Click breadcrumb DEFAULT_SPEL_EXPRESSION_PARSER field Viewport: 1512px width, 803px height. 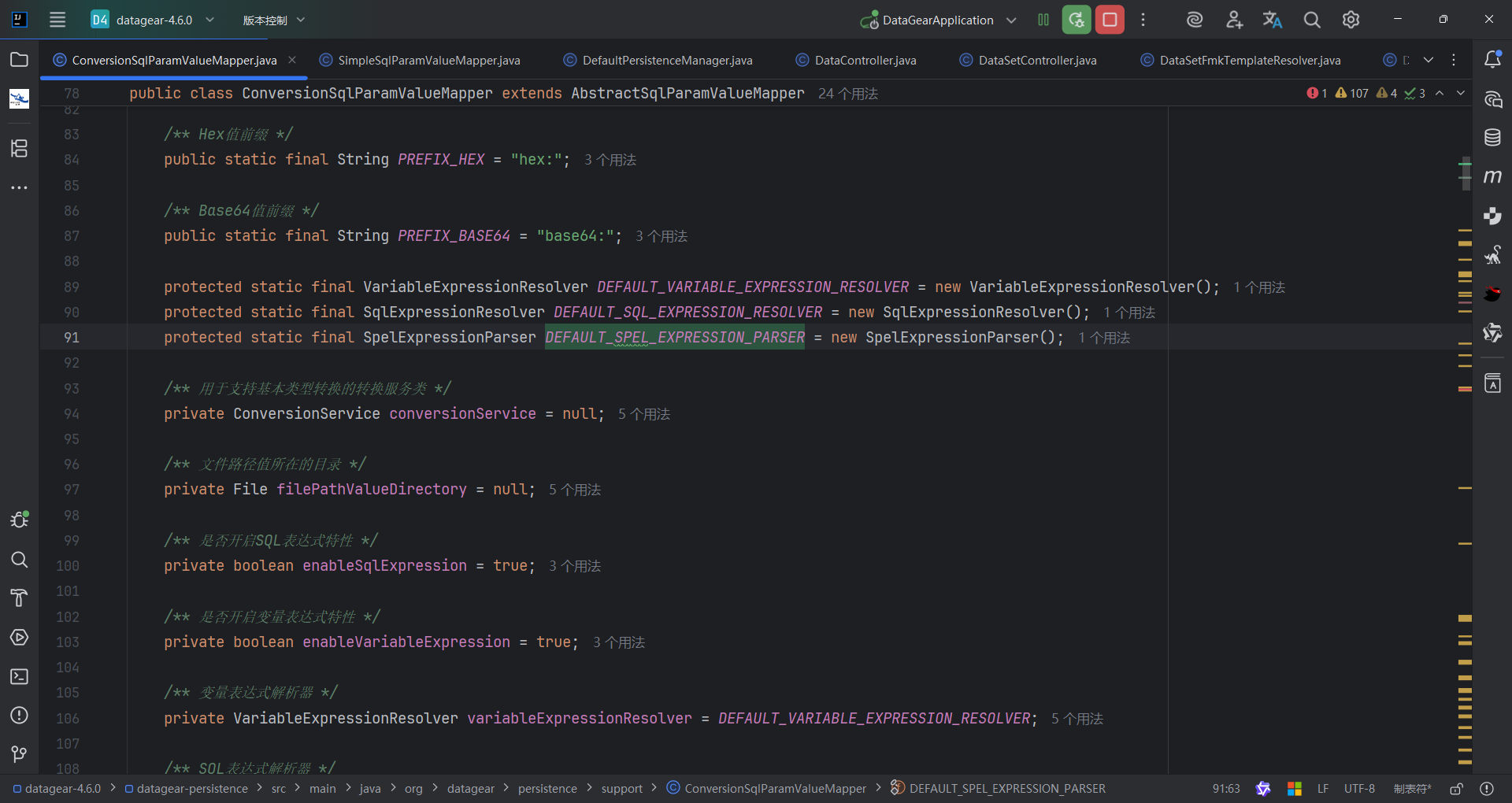coord(998,788)
